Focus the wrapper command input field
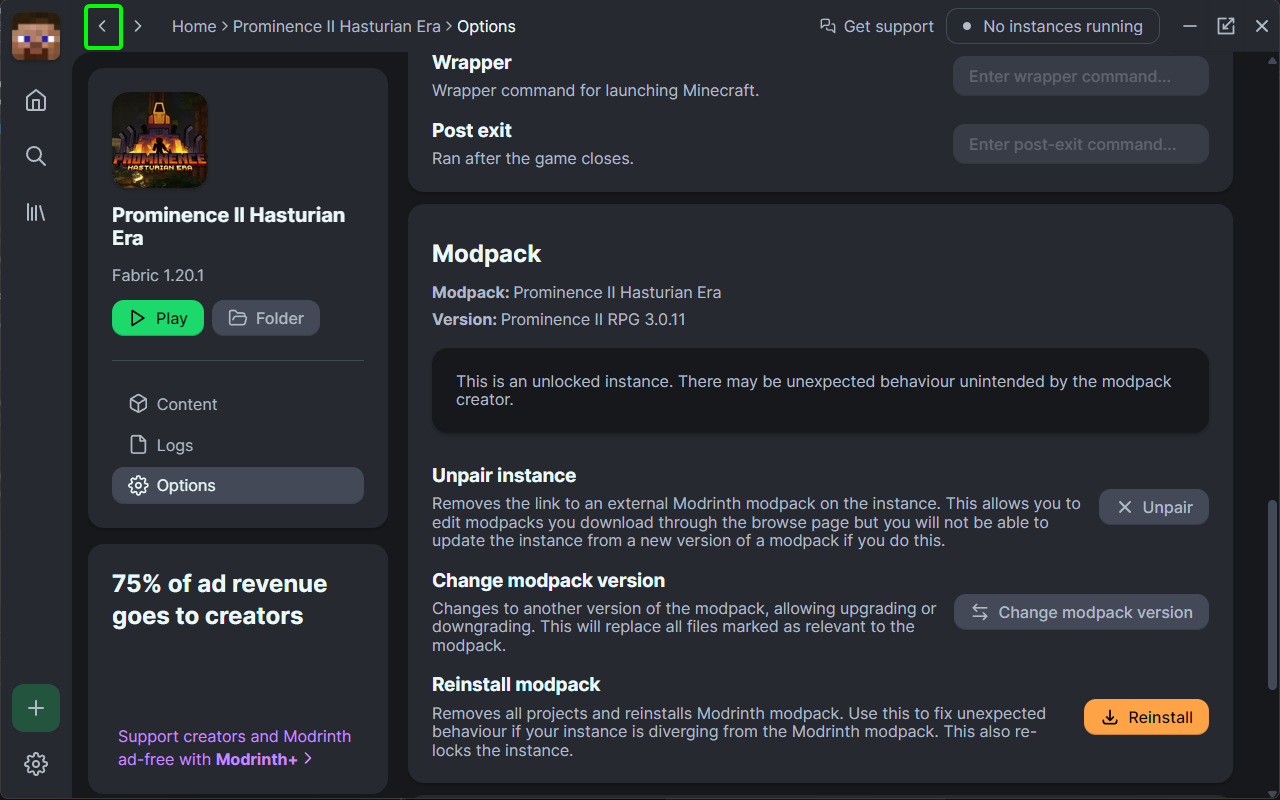 pos(1081,76)
